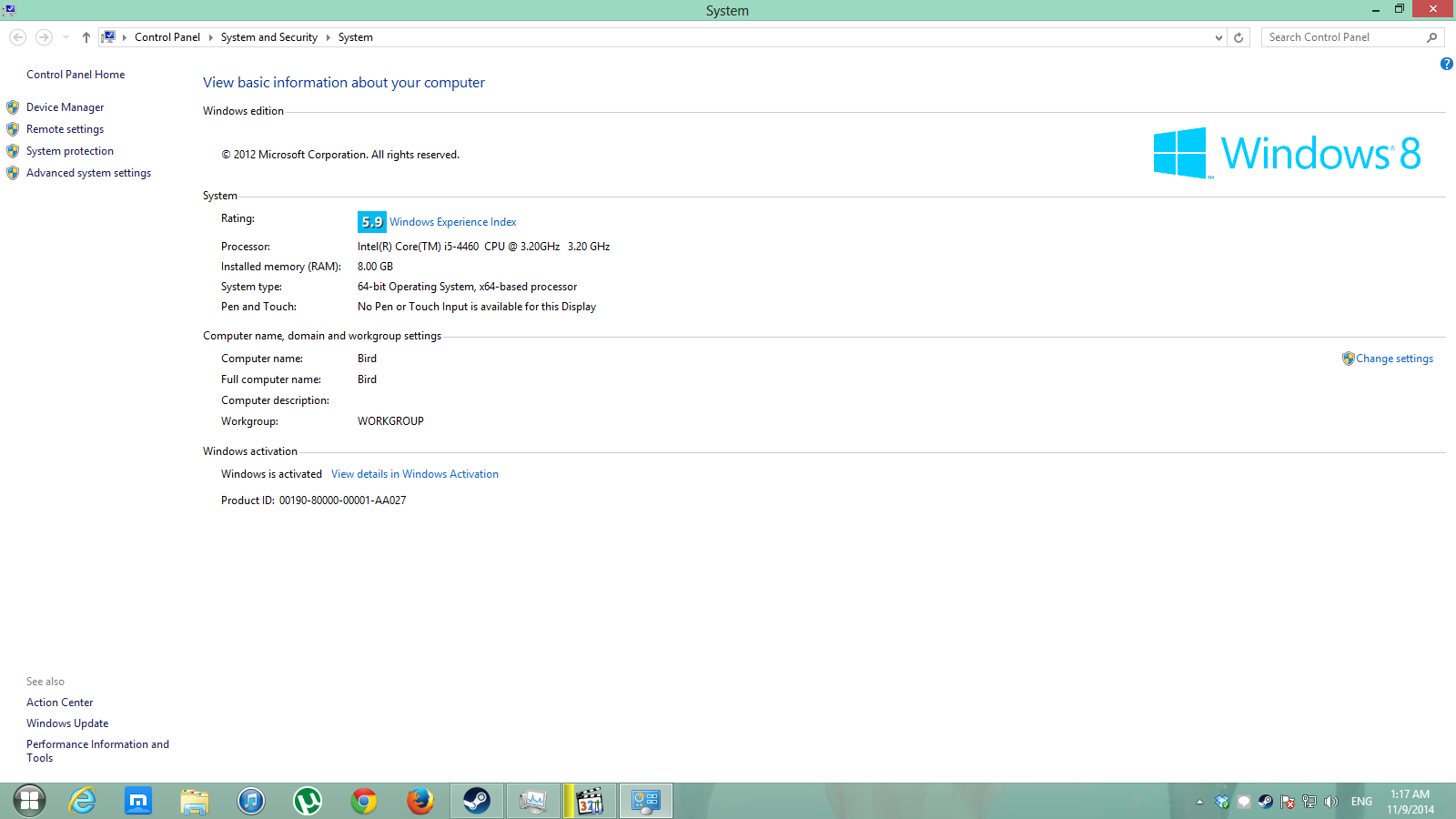Viewport: 1456px width, 819px height.
Task: Click the Forward navigation arrow
Action: tap(44, 37)
